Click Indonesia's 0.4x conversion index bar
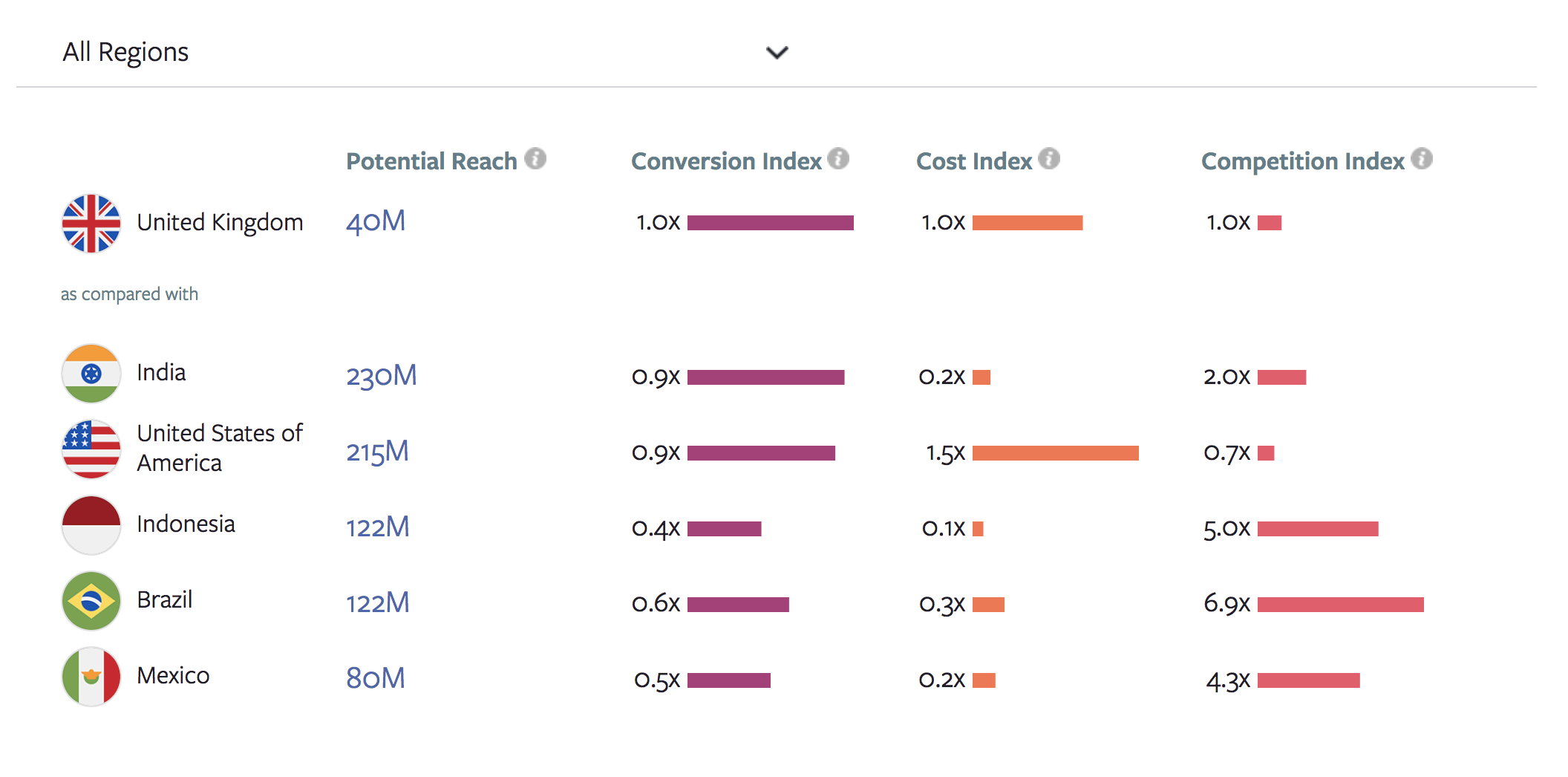The height and width of the screenshot is (777, 1568). coord(724,529)
